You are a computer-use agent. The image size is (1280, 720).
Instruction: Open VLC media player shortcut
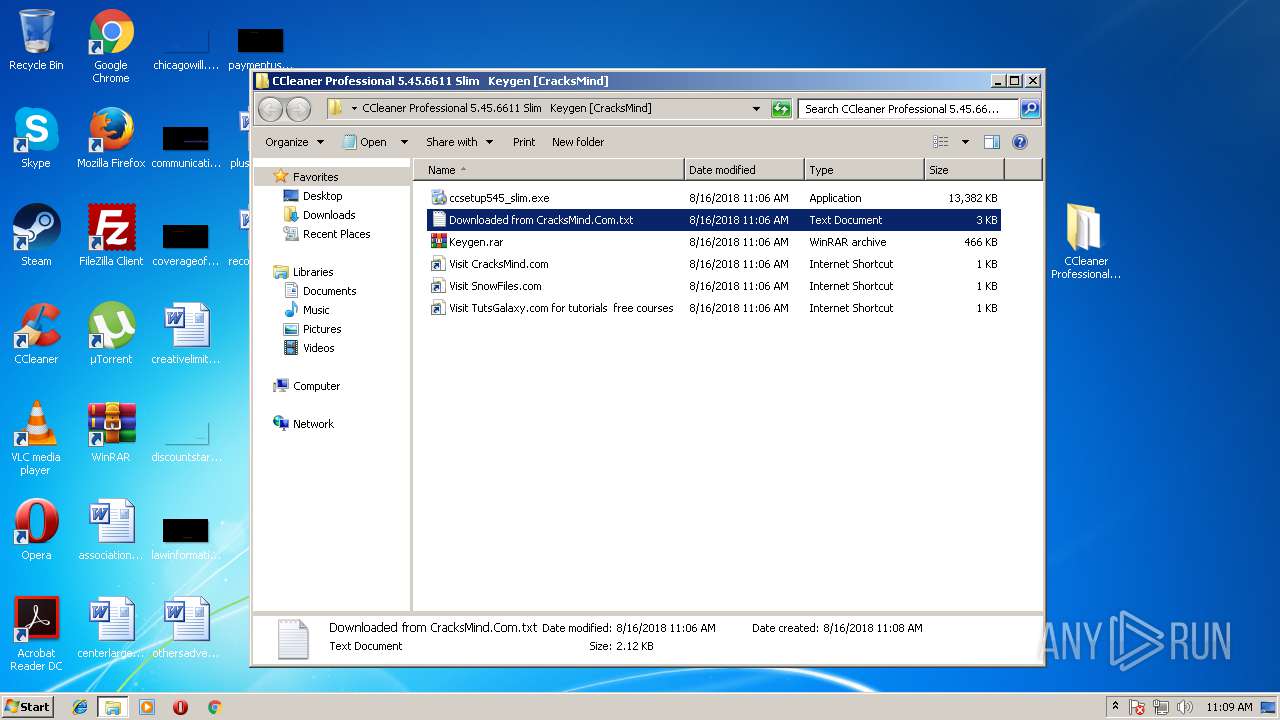tap(36, 438)
